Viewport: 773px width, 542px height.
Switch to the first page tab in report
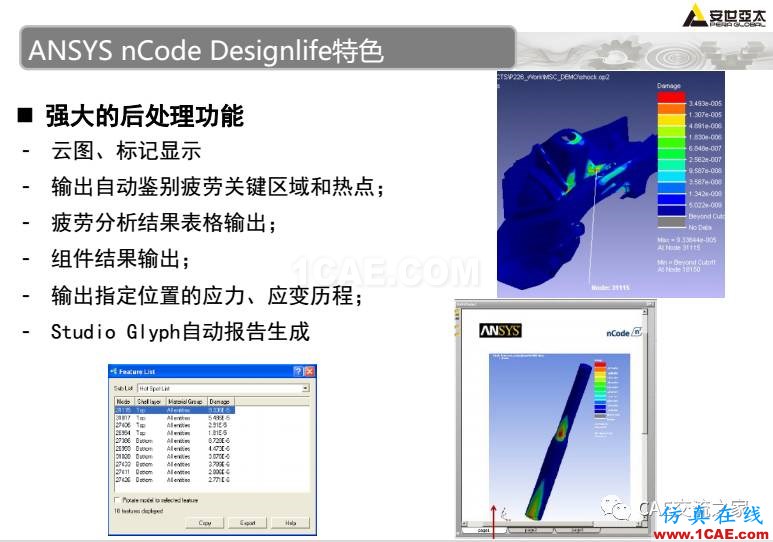click(484, 531)
